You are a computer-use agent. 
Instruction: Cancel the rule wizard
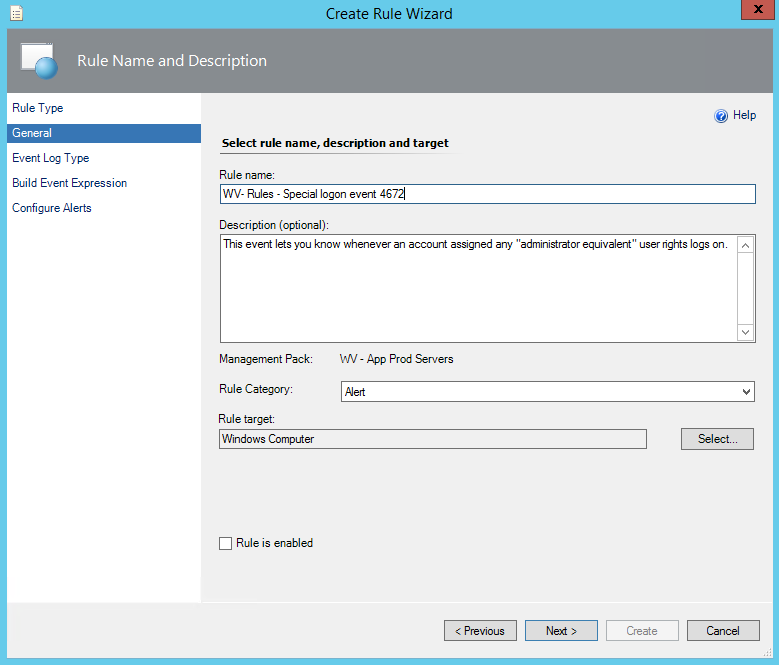[722, 631]
